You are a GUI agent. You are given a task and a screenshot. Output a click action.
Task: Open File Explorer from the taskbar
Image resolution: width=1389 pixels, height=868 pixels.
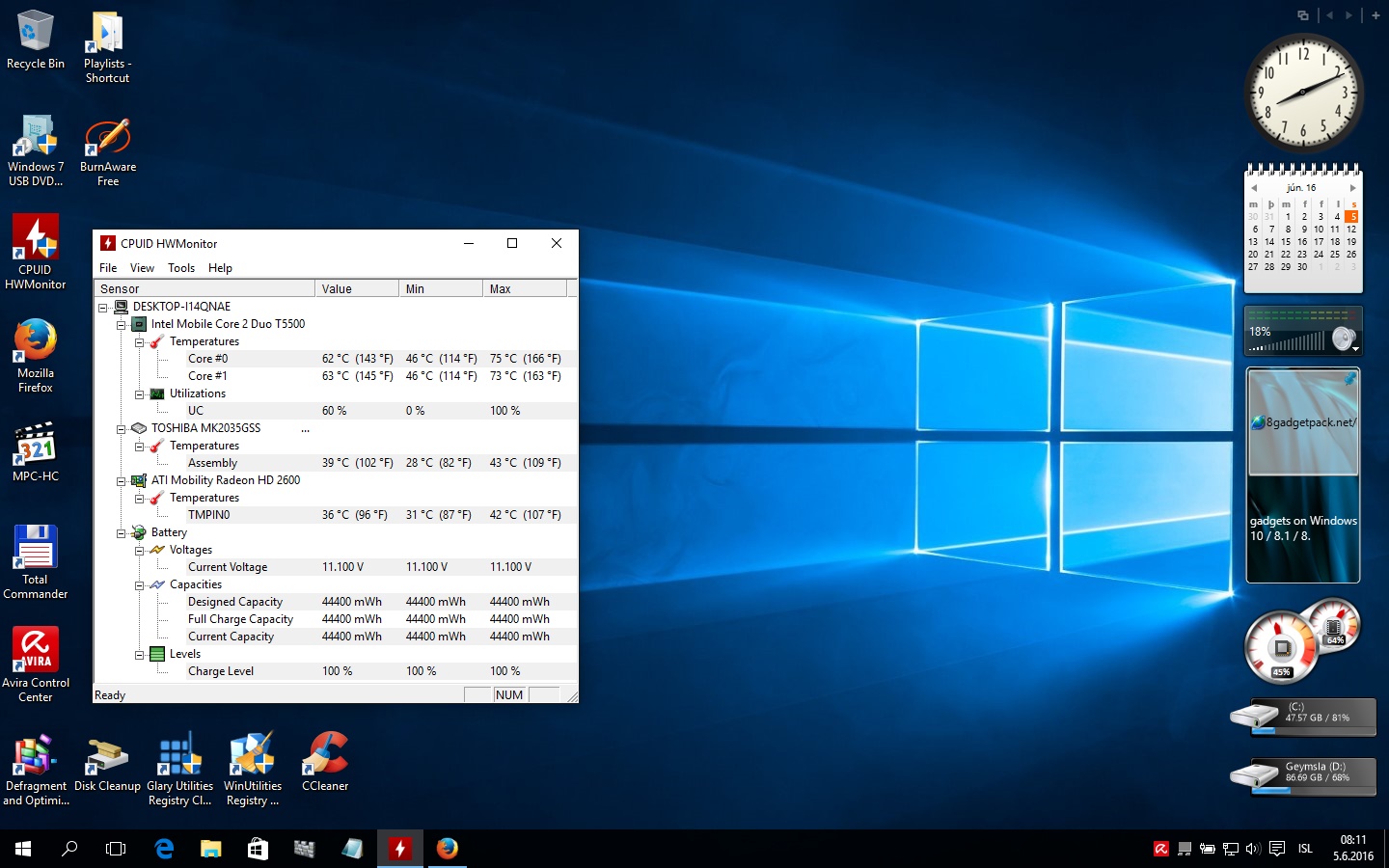(210, 849)
